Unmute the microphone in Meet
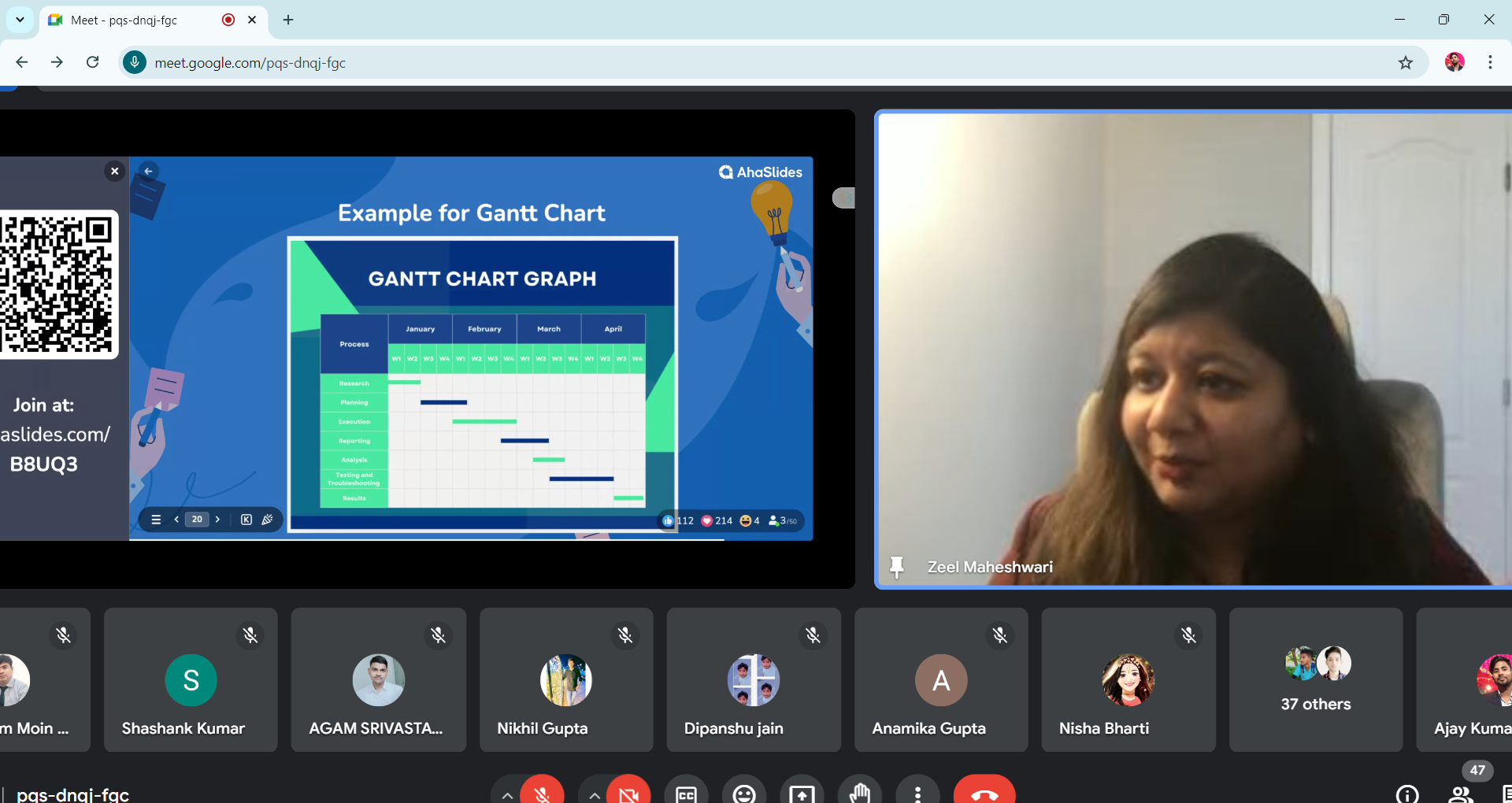This screenshot has width=1512, height=803. 542,792
